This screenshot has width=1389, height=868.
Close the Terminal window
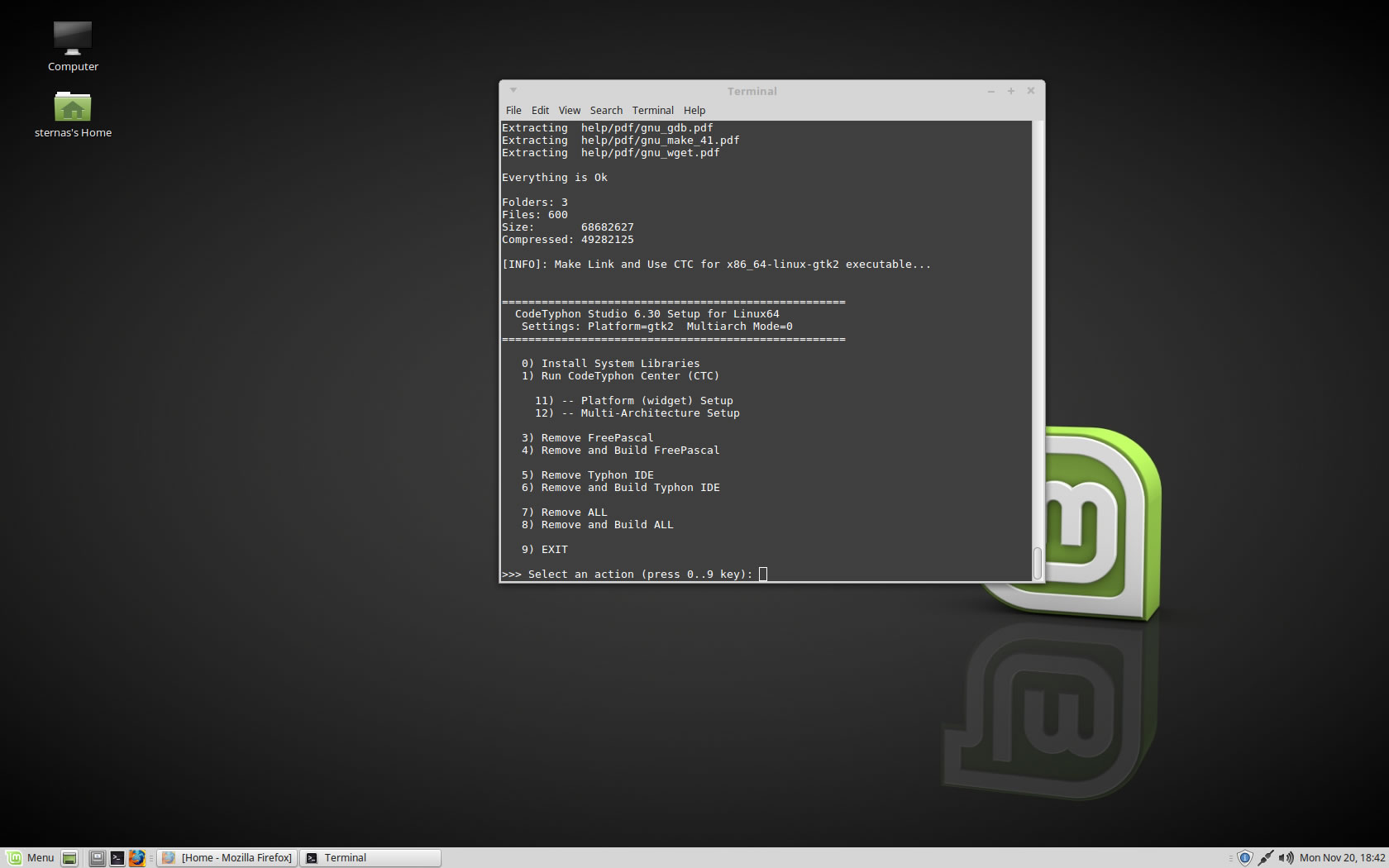click(1030, 91)
